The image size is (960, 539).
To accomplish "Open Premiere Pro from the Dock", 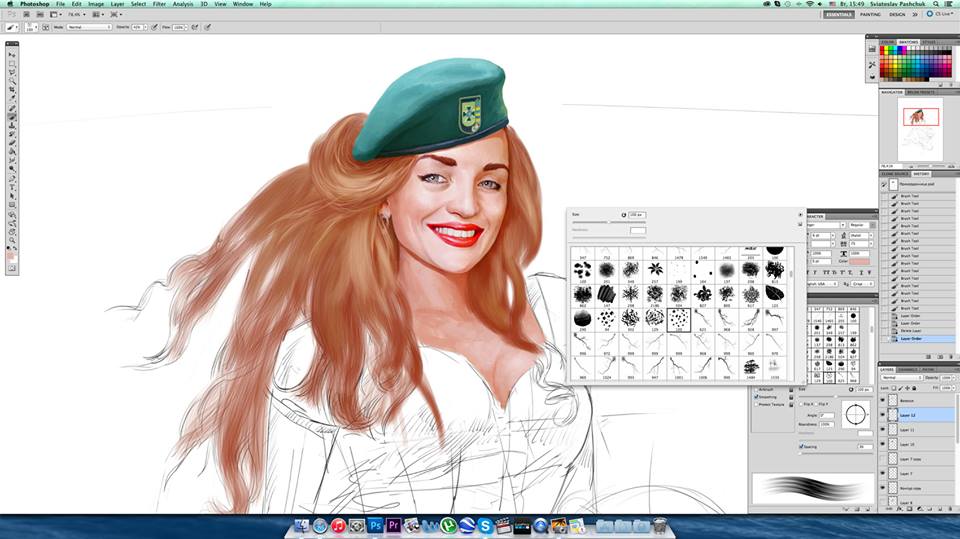I will [x=394, y=526].
